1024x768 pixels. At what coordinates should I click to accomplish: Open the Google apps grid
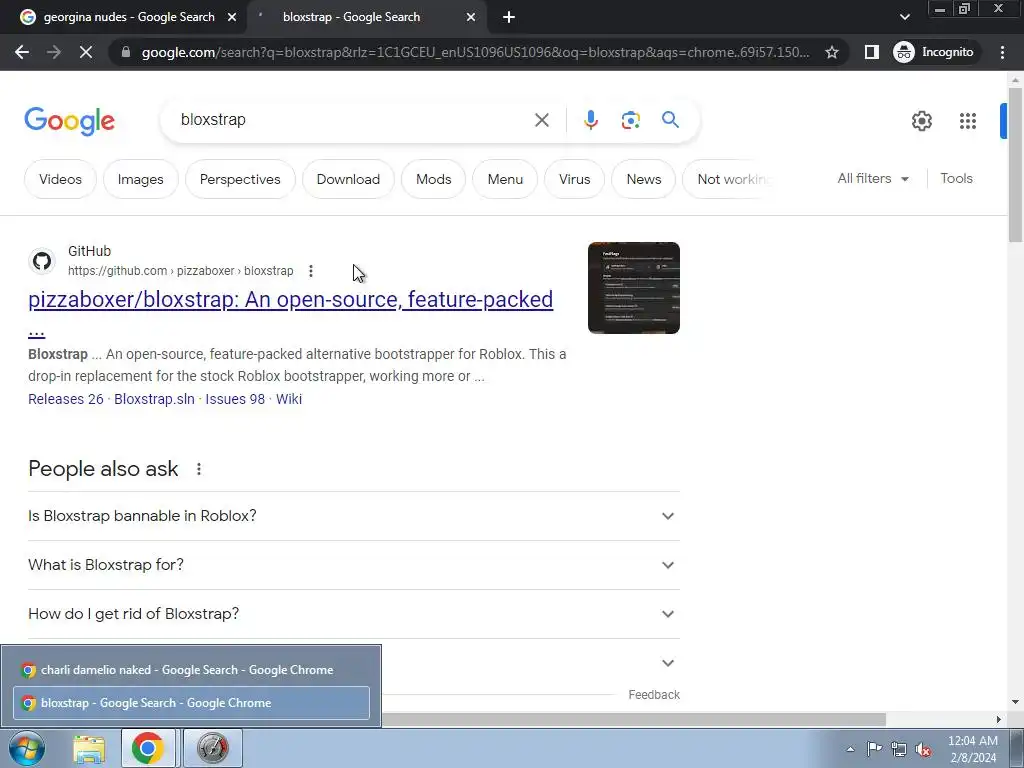click(967, 121)
